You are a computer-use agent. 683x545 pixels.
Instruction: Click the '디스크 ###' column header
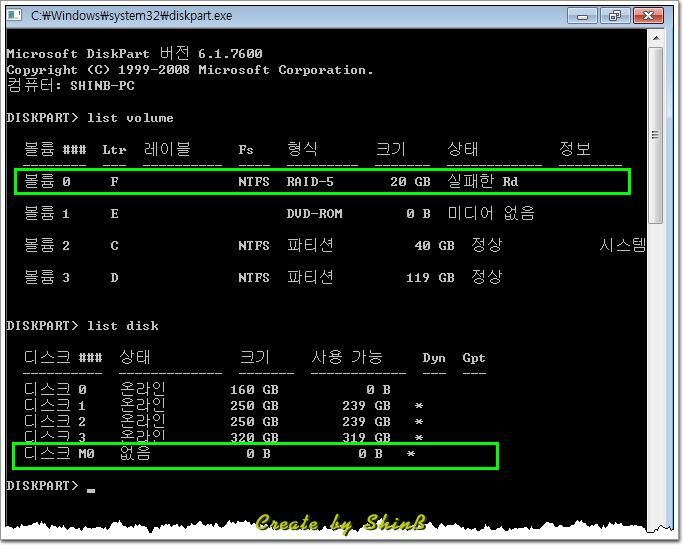tap(63, 357)
